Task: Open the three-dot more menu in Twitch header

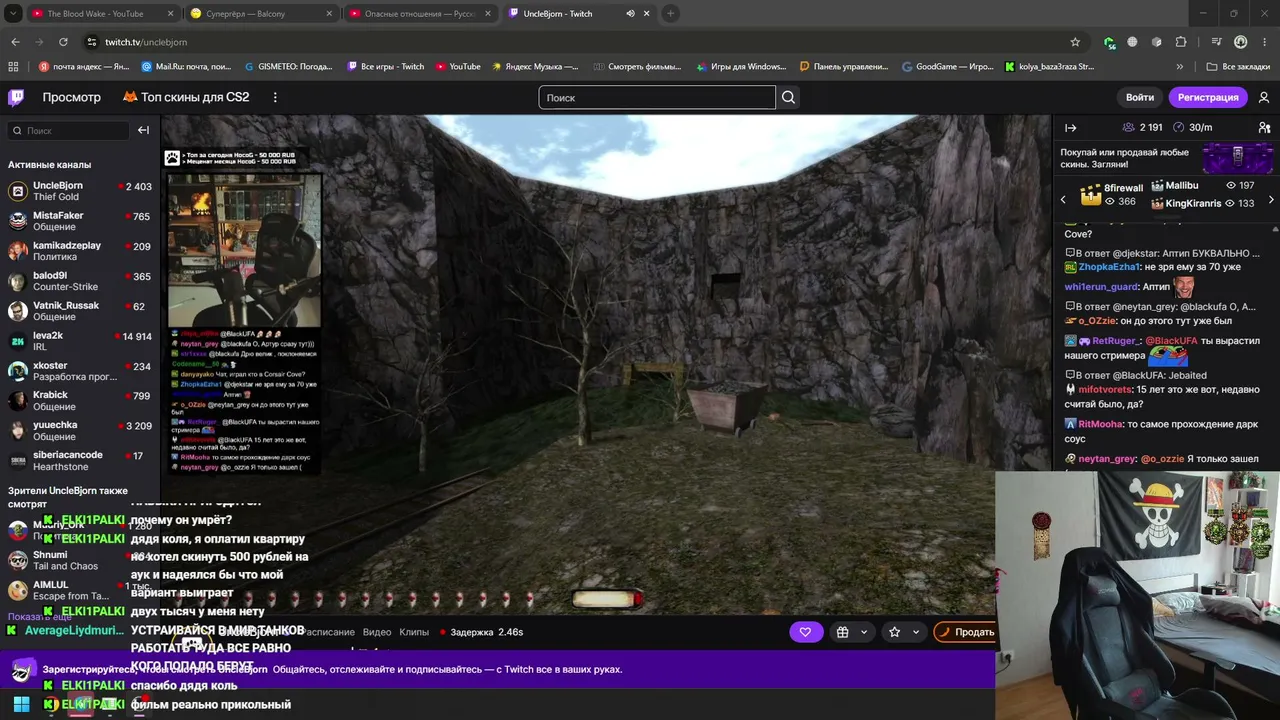Action: [x=275, y=97]
